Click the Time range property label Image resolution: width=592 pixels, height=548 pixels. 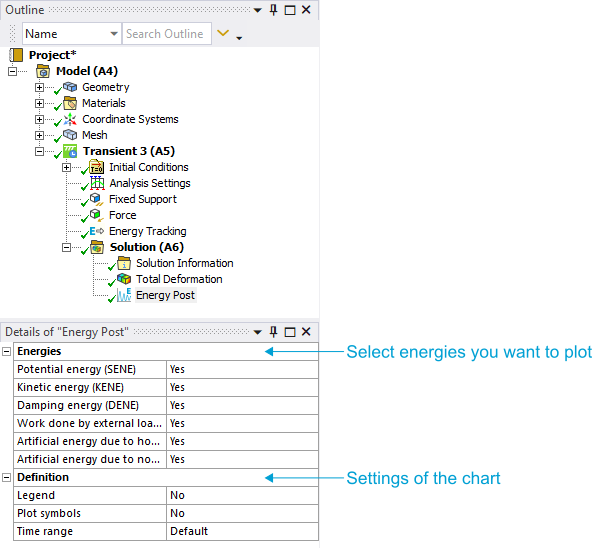45,531
